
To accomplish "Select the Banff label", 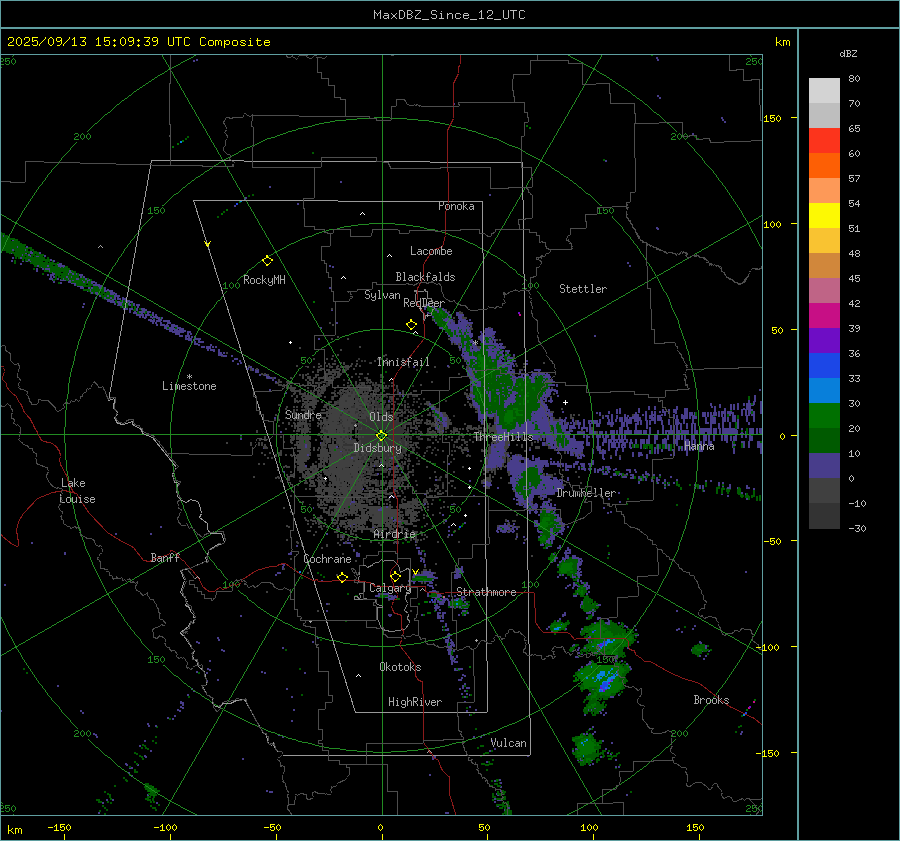I will [x=165, y=557].
